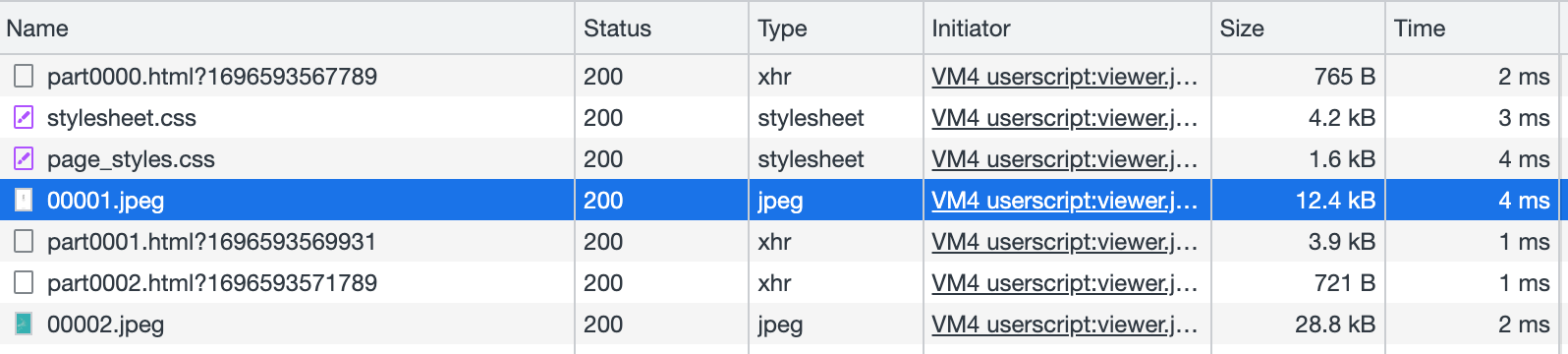Image resolution: width=1568 pixels, height=354 pixels.
Task: Click the stylesheet.css purple stylesheet icon
Action: pyautogui.click(x=24, y=118)
